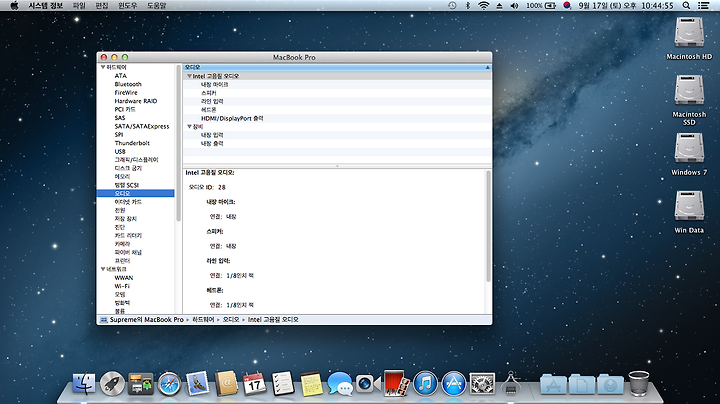Open iTunes music note icon

(x=425, y=384)
